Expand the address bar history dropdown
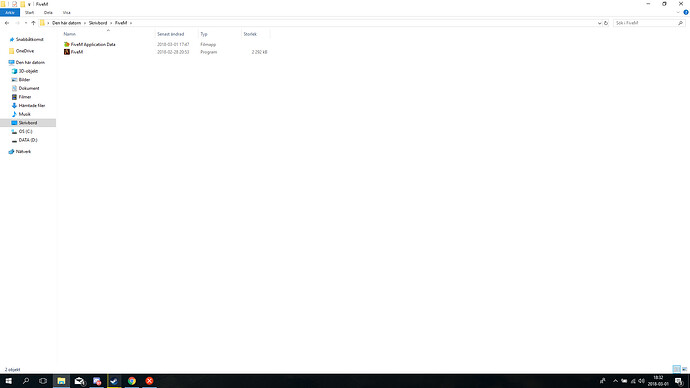 (599, 23)
